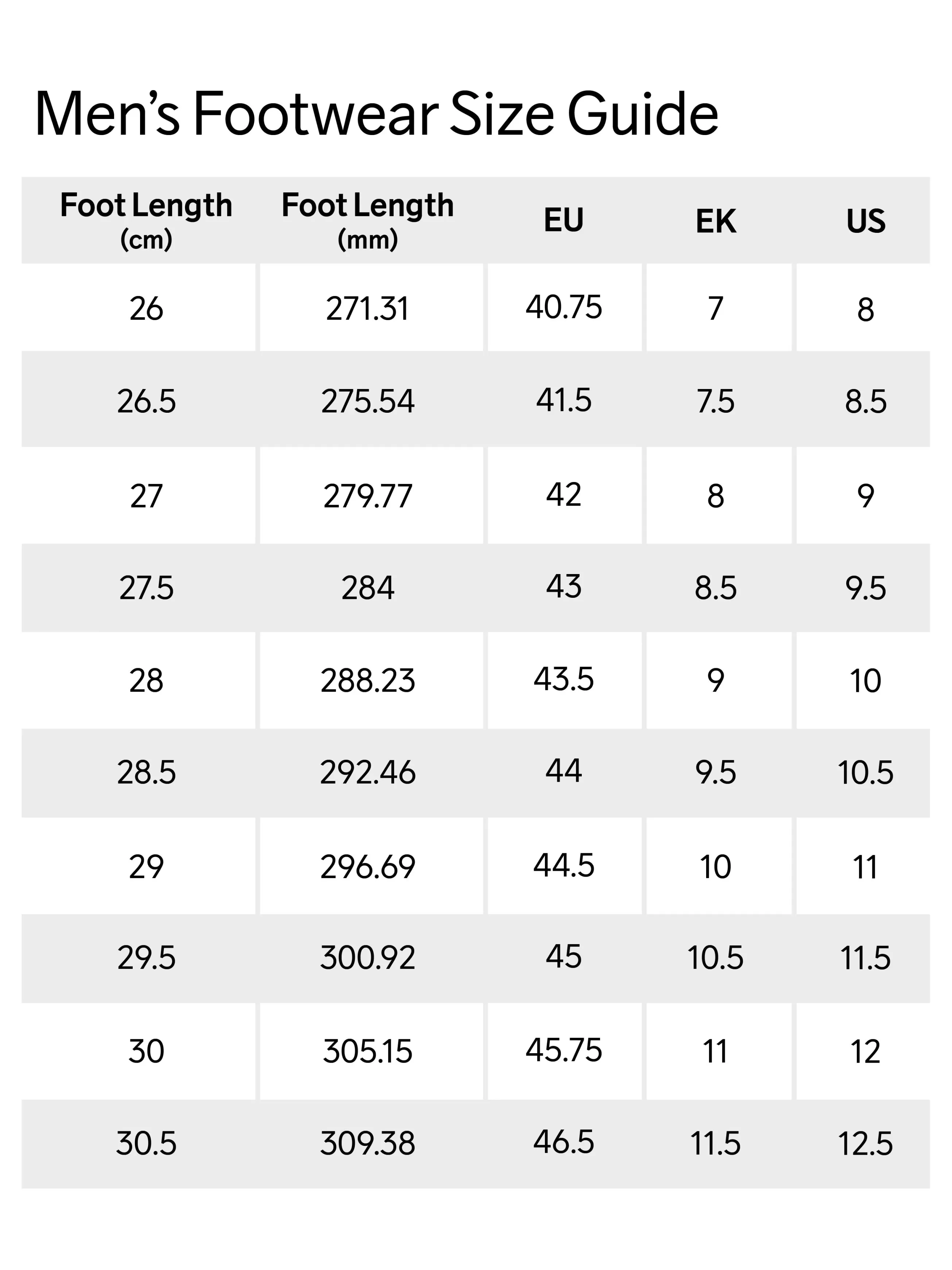The image size is (952, 1270).
Task: Click the EK column header
Action: pos(716,221)
